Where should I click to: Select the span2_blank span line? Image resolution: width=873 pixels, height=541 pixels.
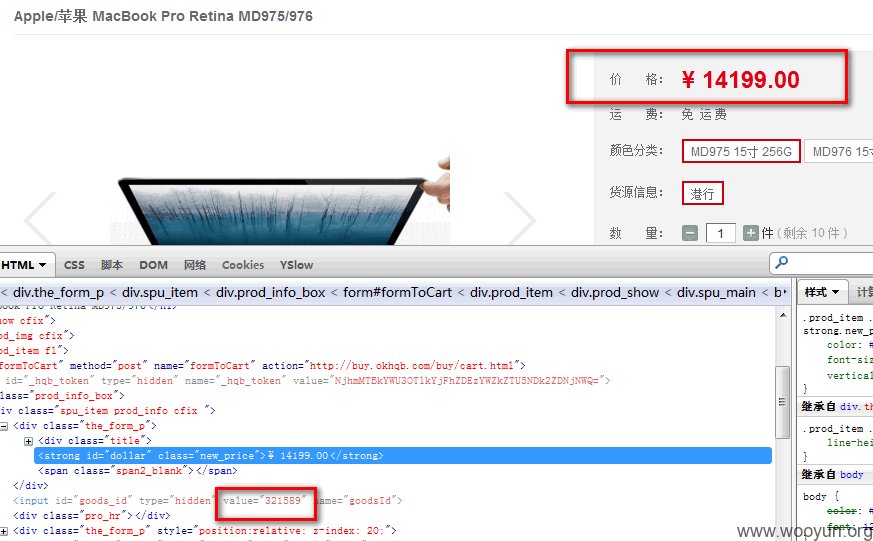[138, 471]
